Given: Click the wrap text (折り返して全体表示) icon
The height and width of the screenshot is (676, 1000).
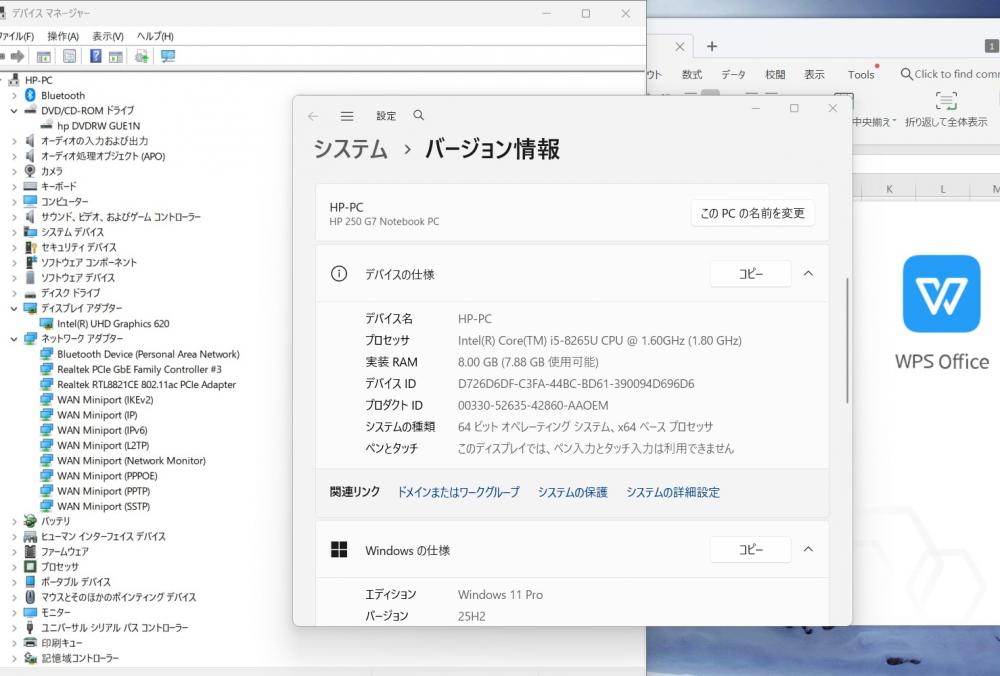Looking at the screenshot, I should pos(945,101).
